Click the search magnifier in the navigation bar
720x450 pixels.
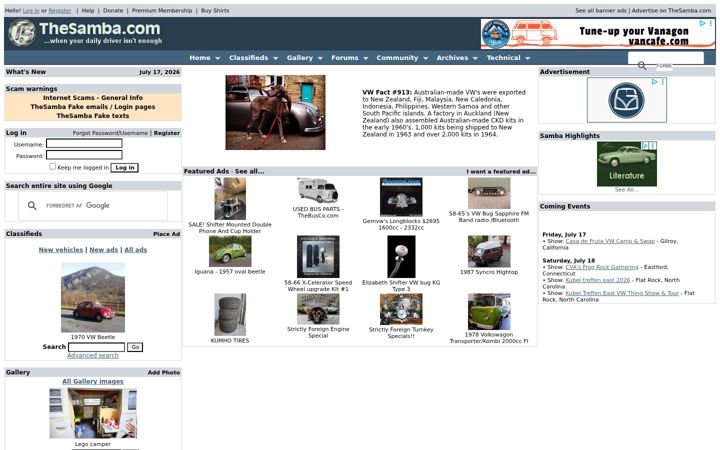(642, 66)
